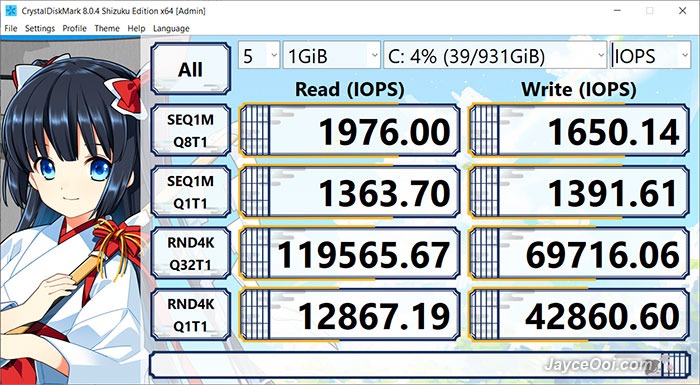Open the IOPS unit dropdown
The height and width of the screenshot is (385, 700).
pyautogui.click(x=650, y=55)
